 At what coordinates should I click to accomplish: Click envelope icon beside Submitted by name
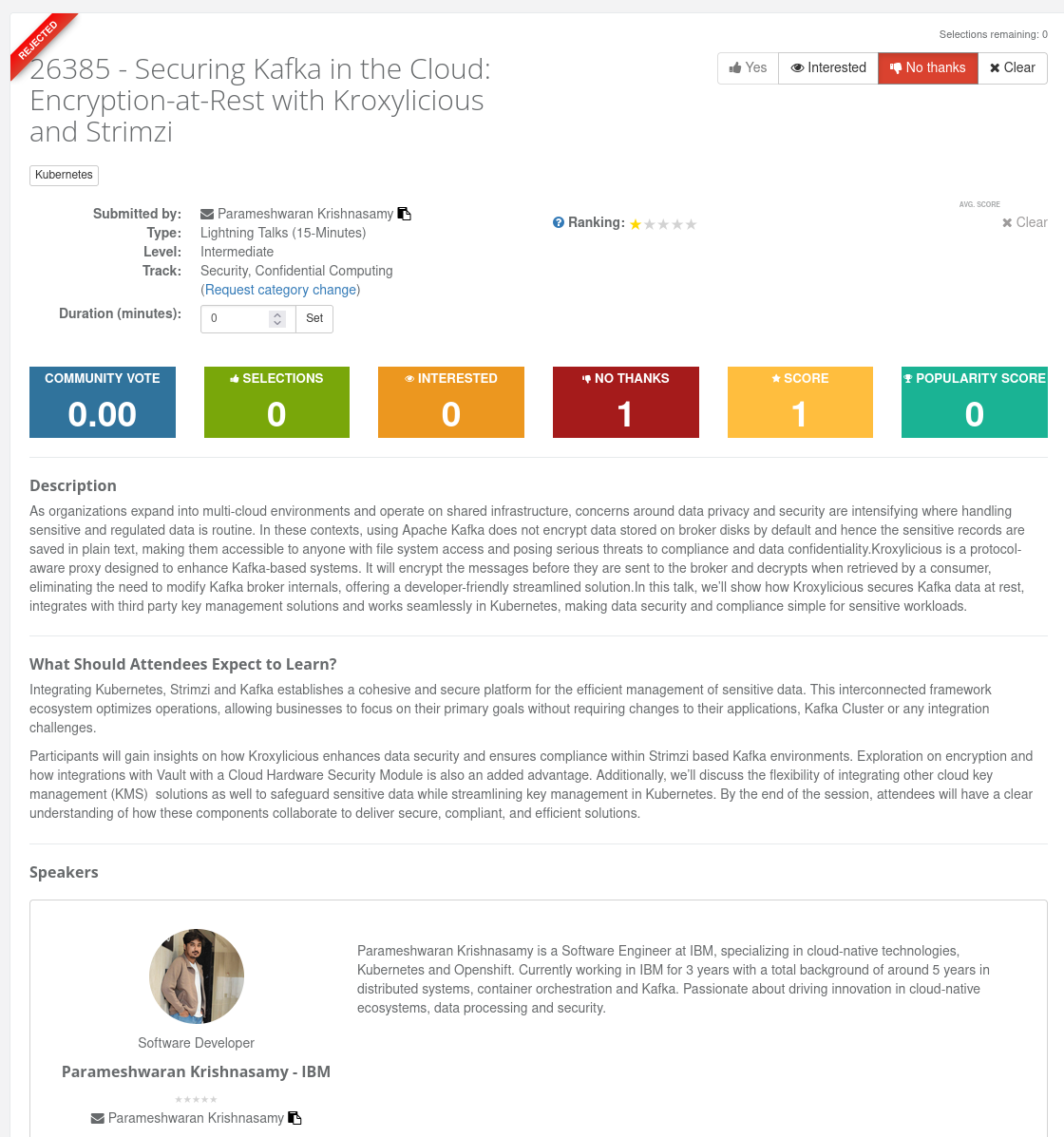point(207,215)
